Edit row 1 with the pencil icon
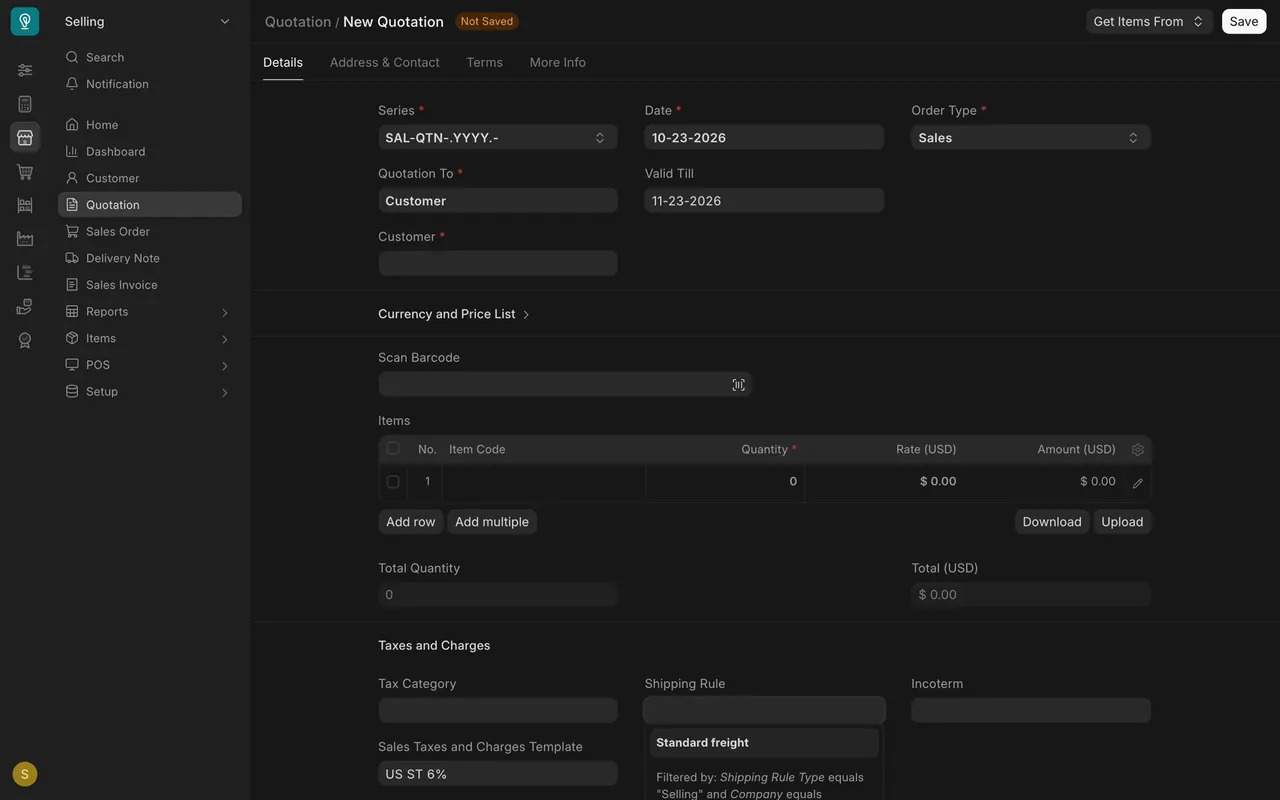This screenshot has height=800, width=1280. pos(1137,483)
